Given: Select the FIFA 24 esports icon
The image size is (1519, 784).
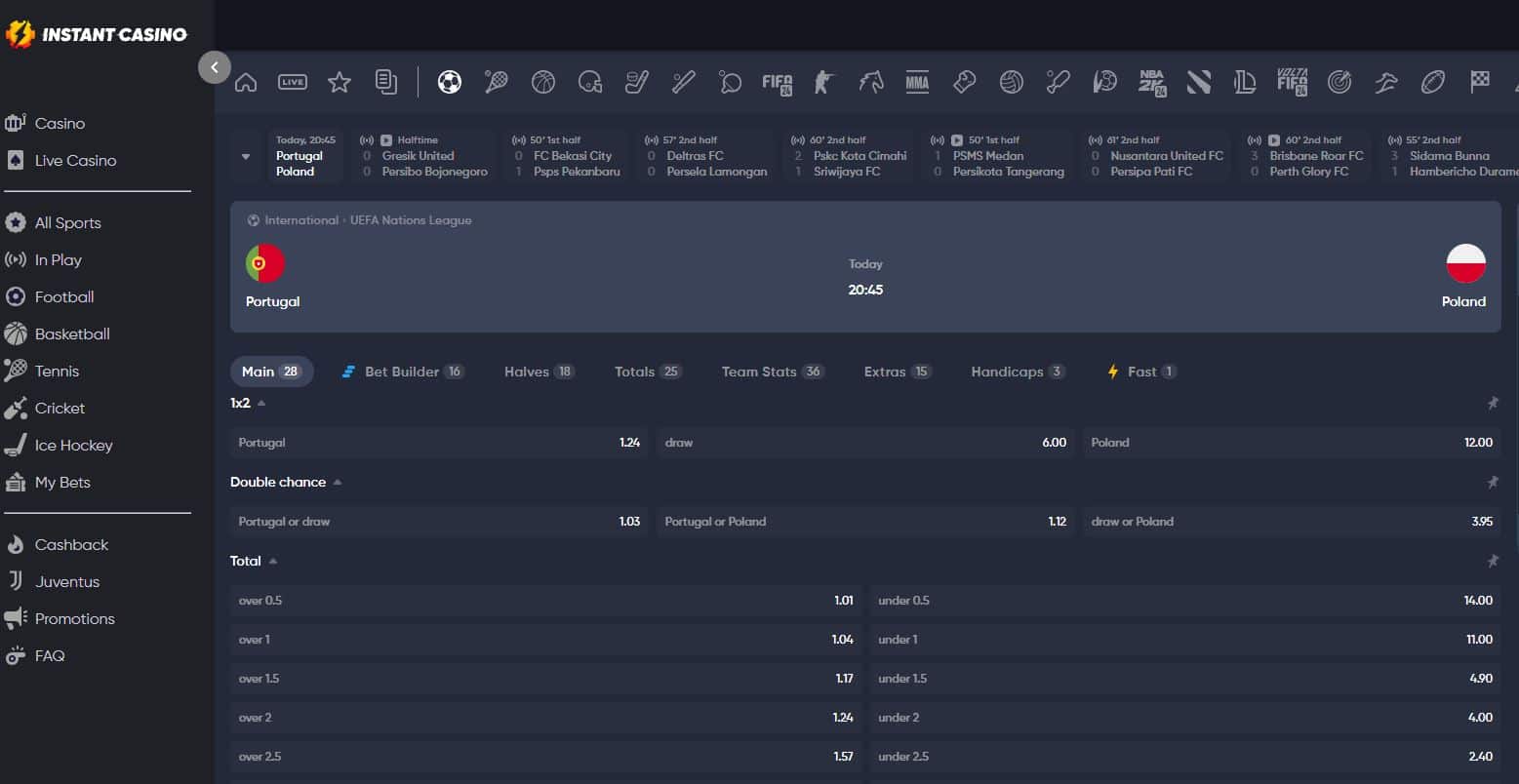Looking at the screenshot, I should pyautogui.click(x=778, y=83).
